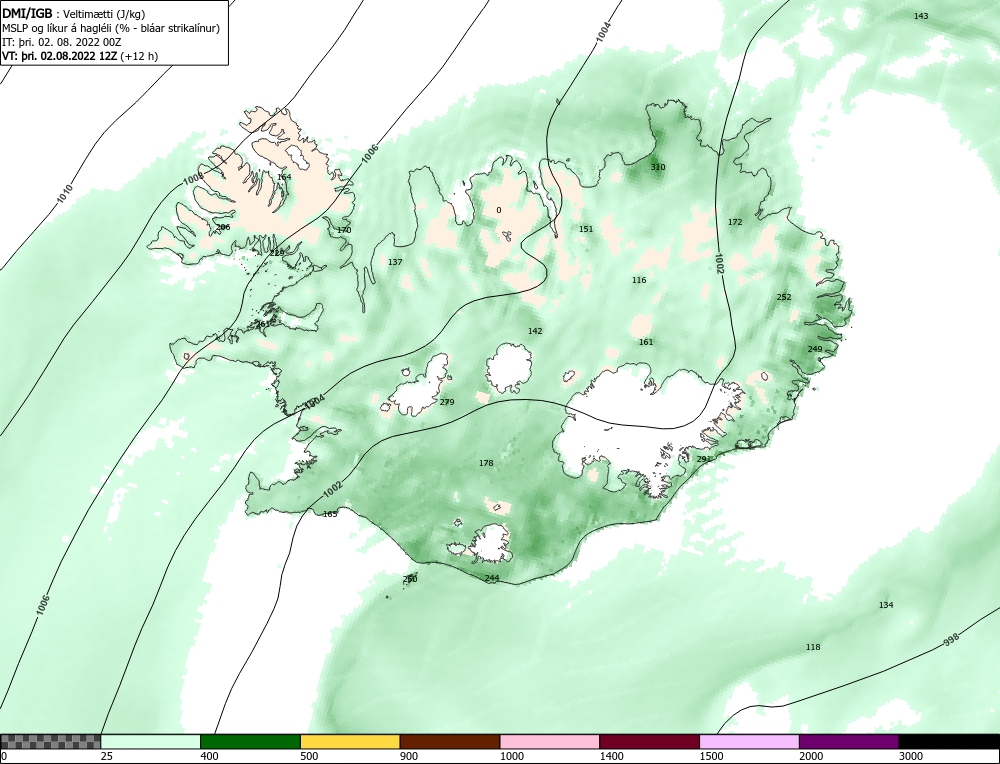
Task: Select the 1004 isobar label near the top edge
Action: pyautogui.click(x=603, y=32)
